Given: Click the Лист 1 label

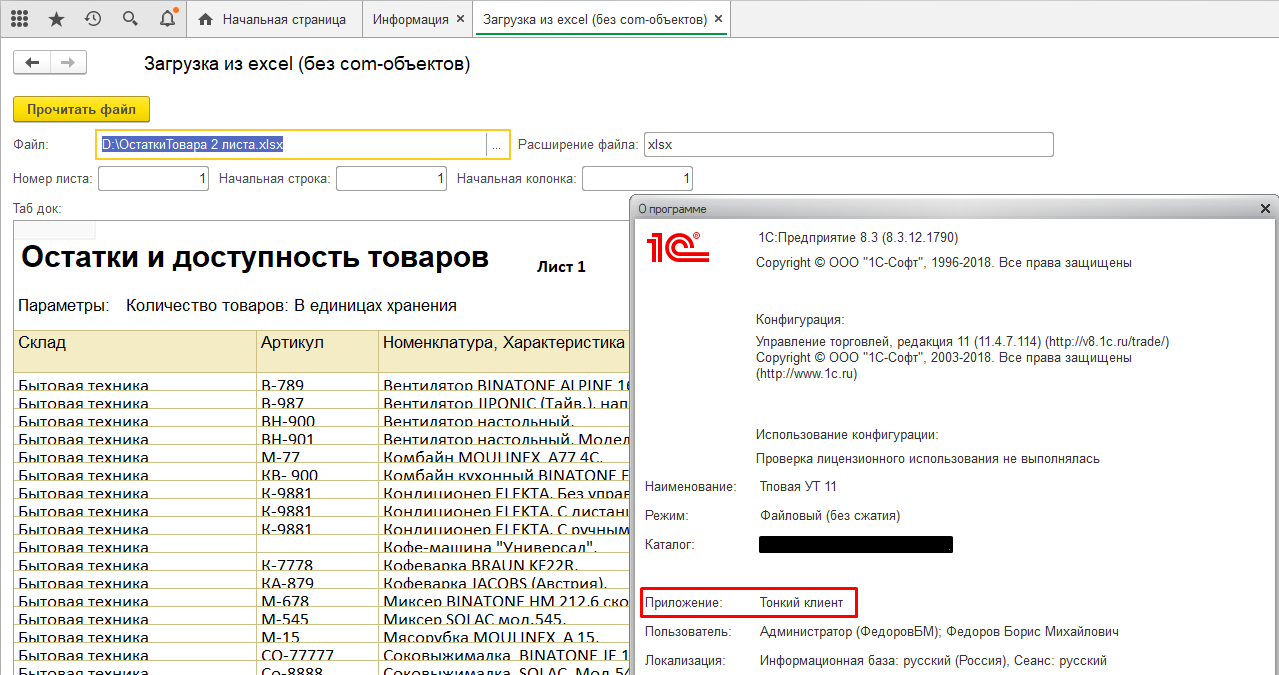Looking at the screenshot, I should click(561, 267).
